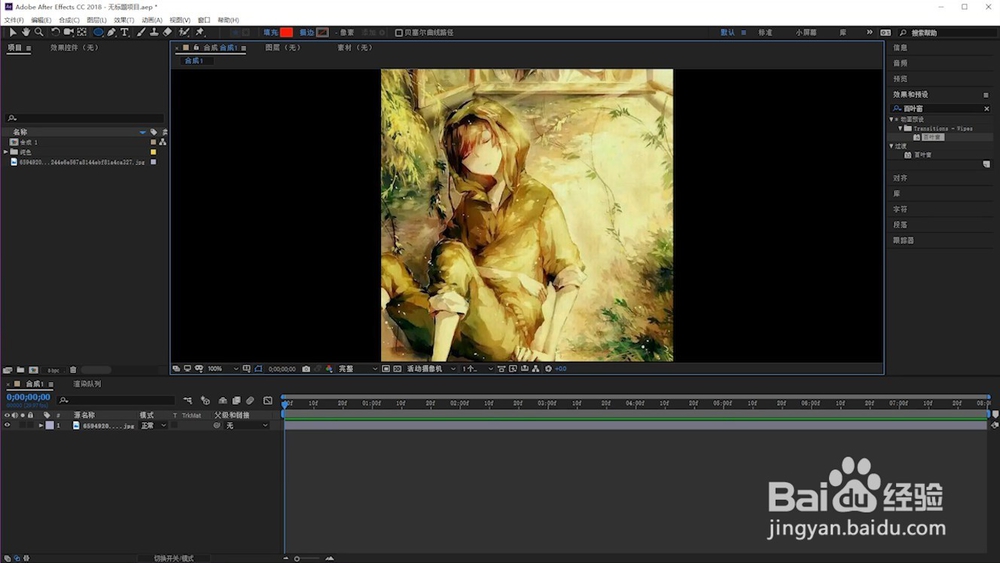Click the red fill color swatch
The width and height of the screenshot is (1000, 563).
click(x=286, y=33)
